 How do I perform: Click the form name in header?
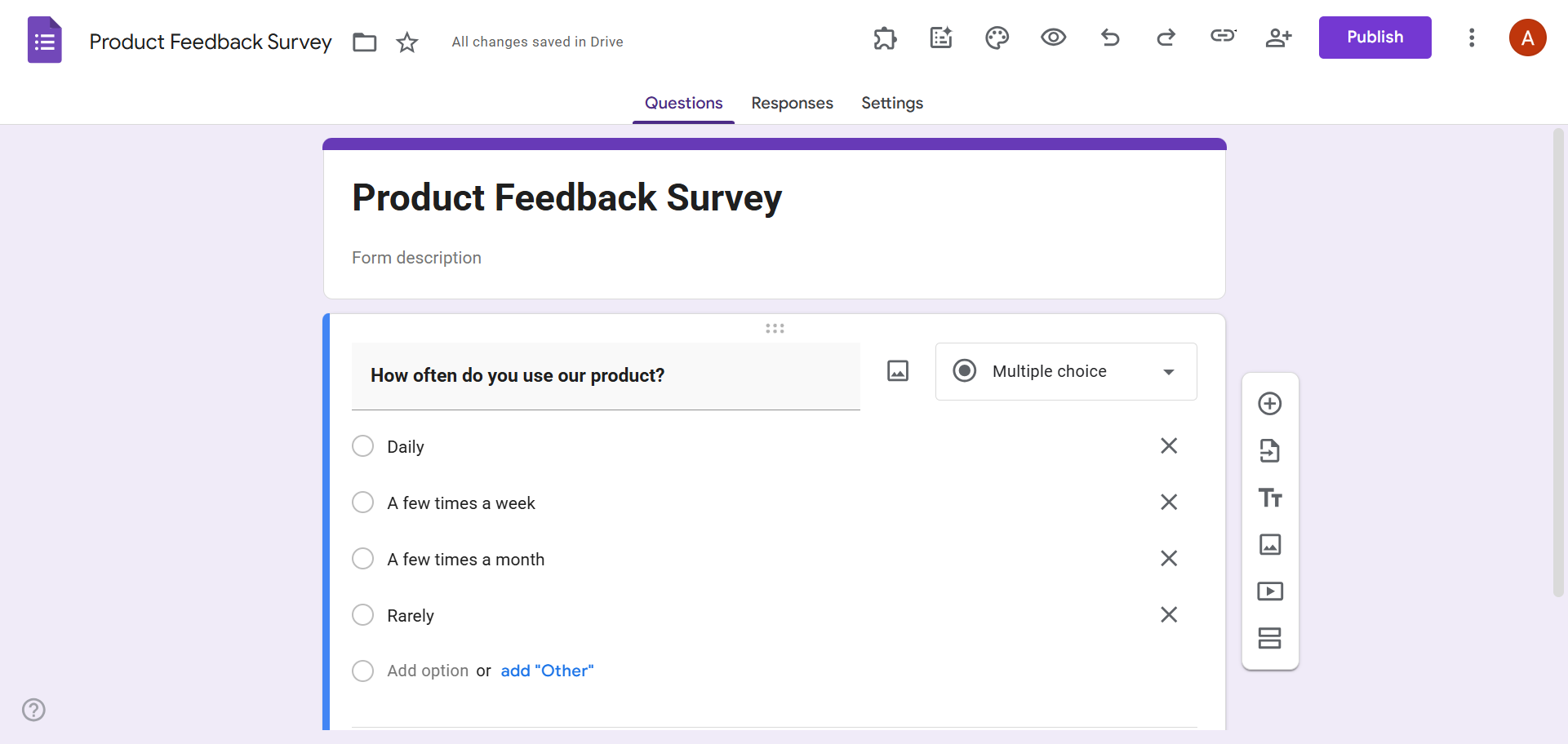pos(211,42)
